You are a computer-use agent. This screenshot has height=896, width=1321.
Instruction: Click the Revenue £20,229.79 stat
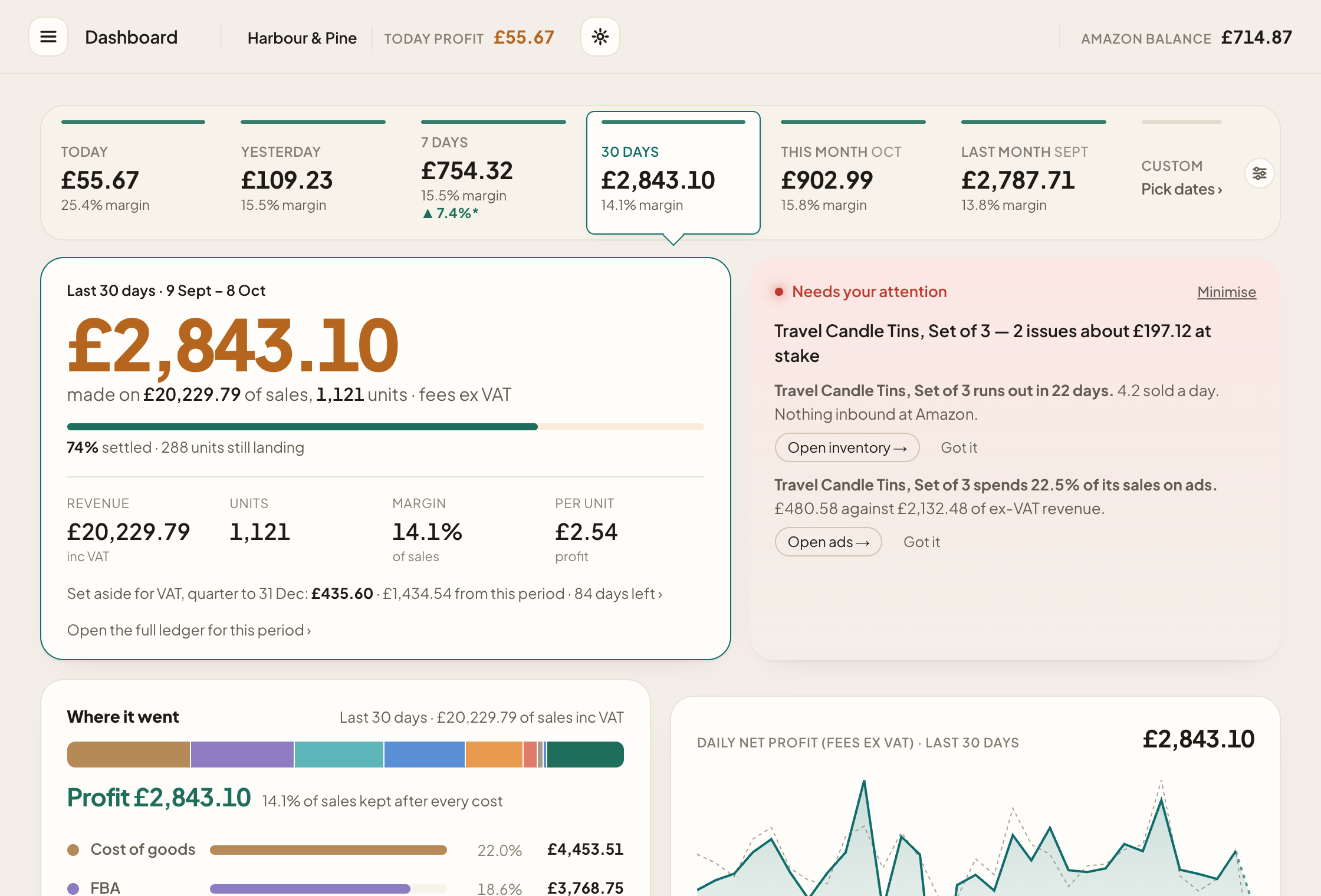(x=129, y=530)
